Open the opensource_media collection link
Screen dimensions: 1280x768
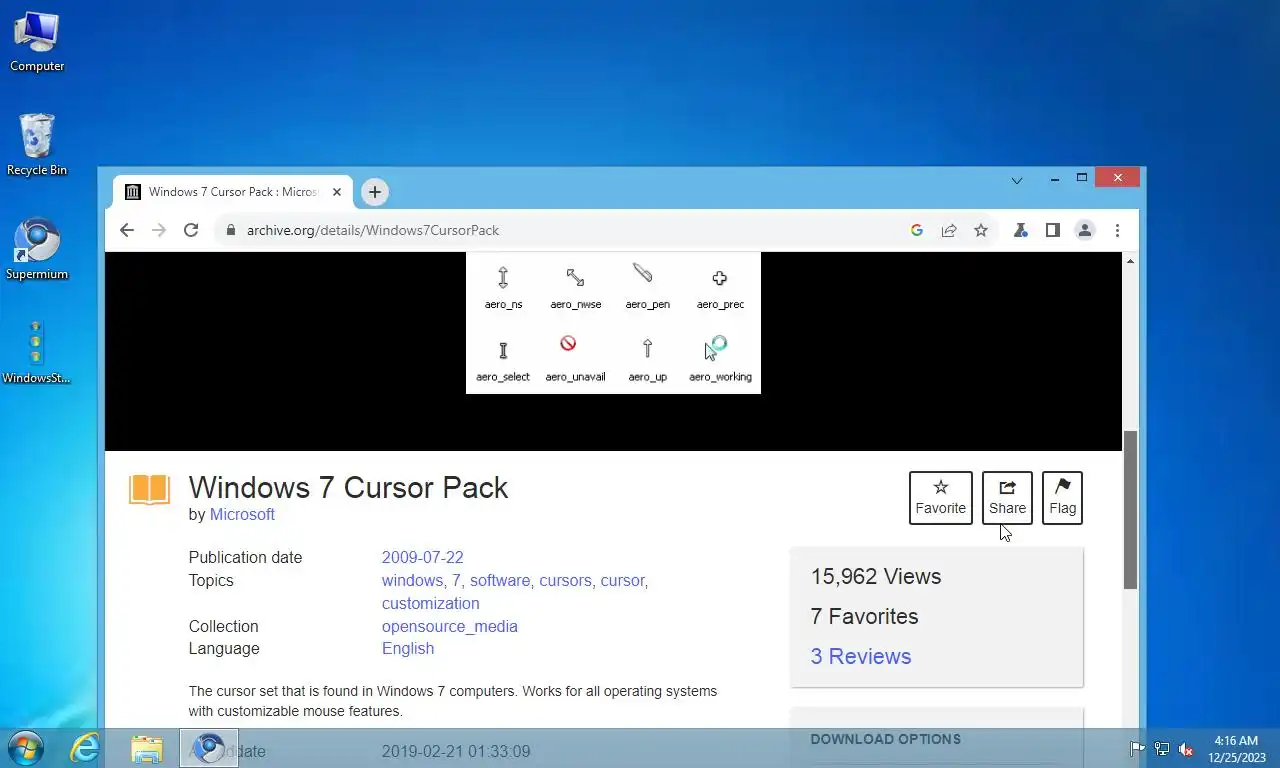[449, 626]
